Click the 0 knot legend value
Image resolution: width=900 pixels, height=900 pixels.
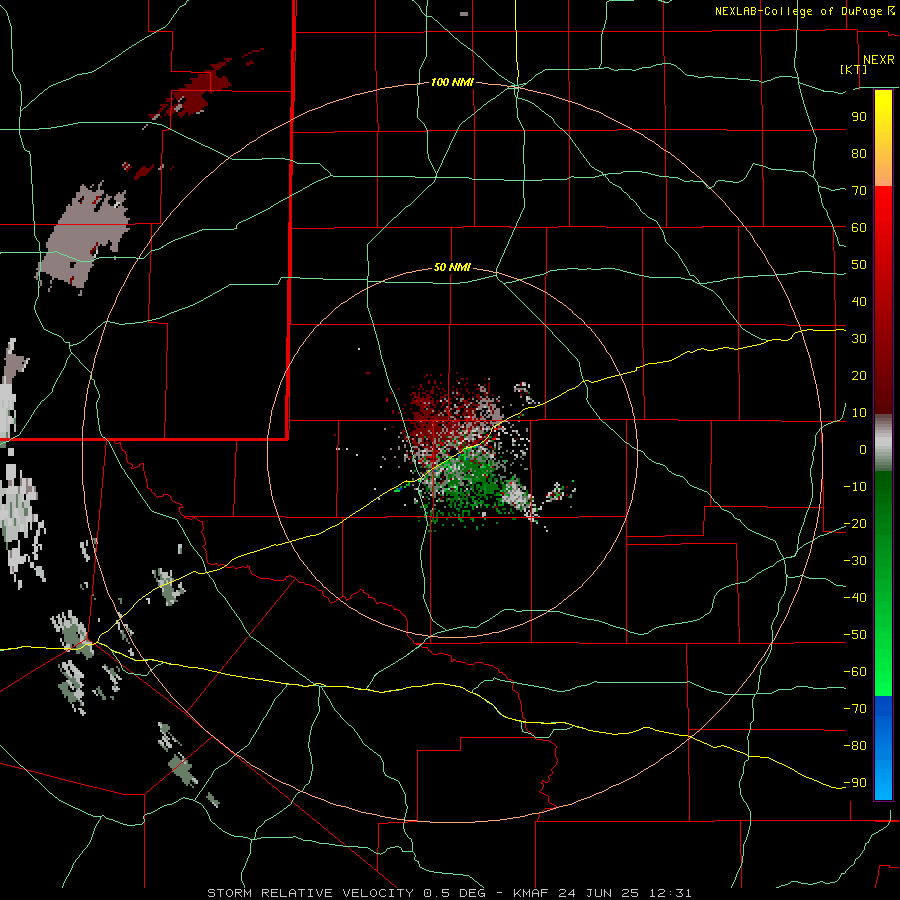(x=863, y=450)
